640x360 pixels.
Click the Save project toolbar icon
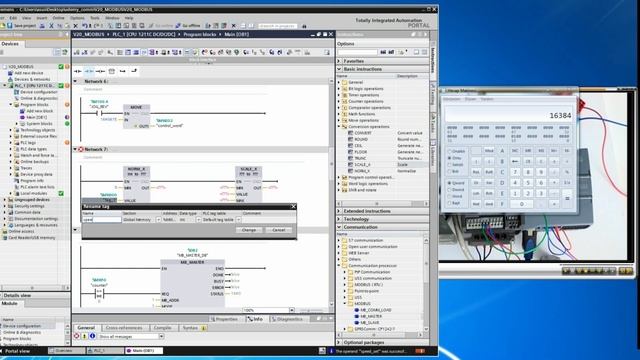click(10, 26)
